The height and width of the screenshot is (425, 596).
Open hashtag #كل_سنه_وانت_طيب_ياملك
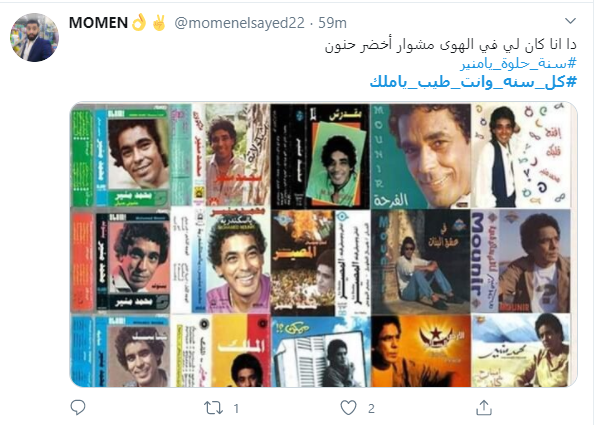[473, 82]
